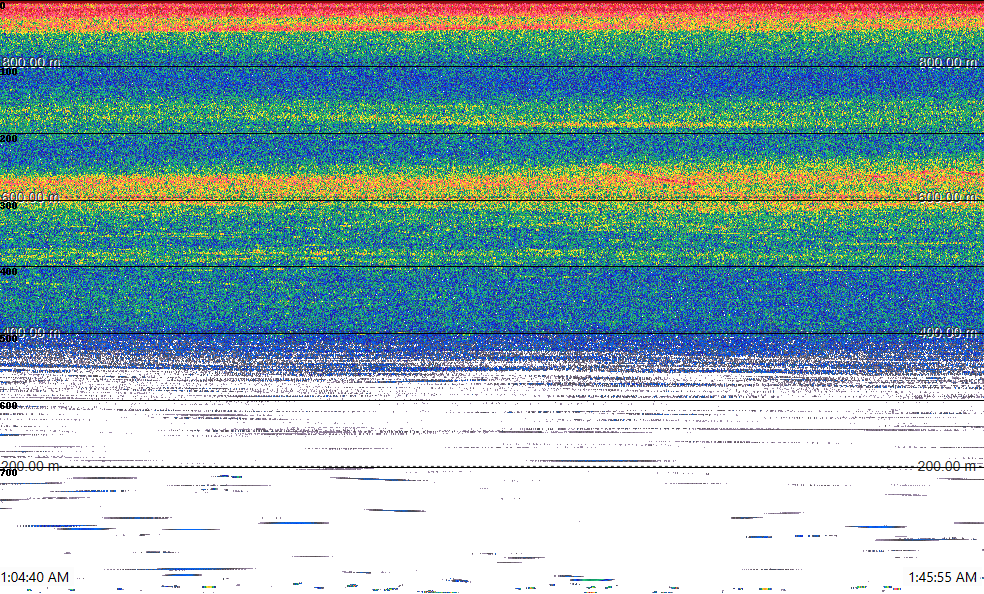Click the 800.00 m label above bold 100
The image size is (984, 594).
tap(31, 62)
